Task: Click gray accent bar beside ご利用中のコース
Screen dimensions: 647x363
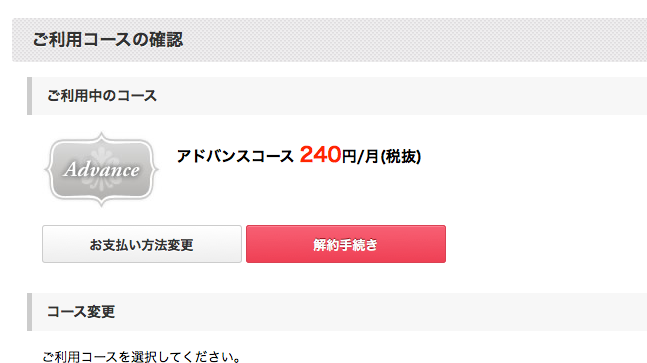Action: click(x=29, y=96)
